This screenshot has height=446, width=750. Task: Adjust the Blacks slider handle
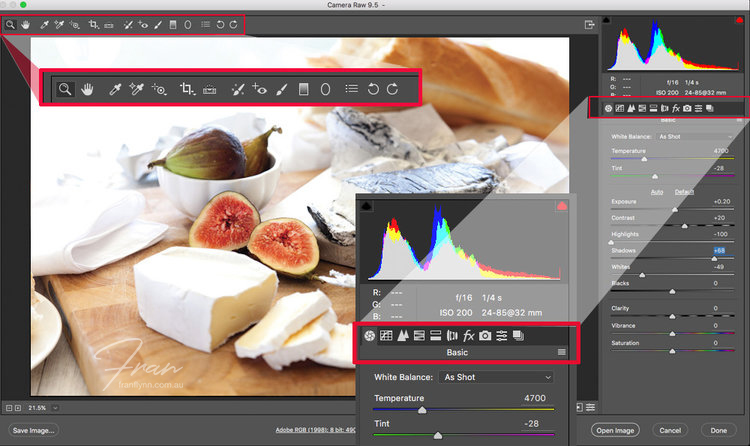point(673,291)
